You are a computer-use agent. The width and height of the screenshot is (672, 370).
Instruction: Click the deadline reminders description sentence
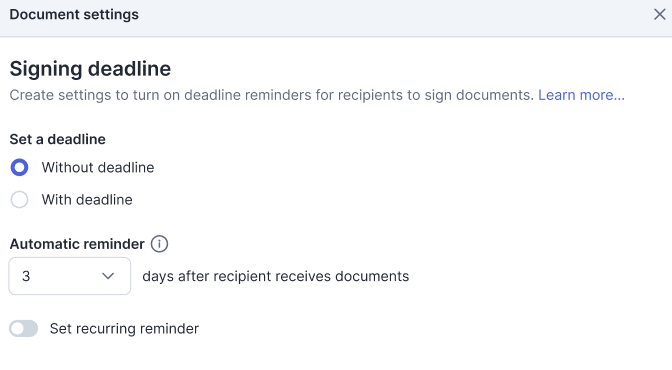click(271, 95)
